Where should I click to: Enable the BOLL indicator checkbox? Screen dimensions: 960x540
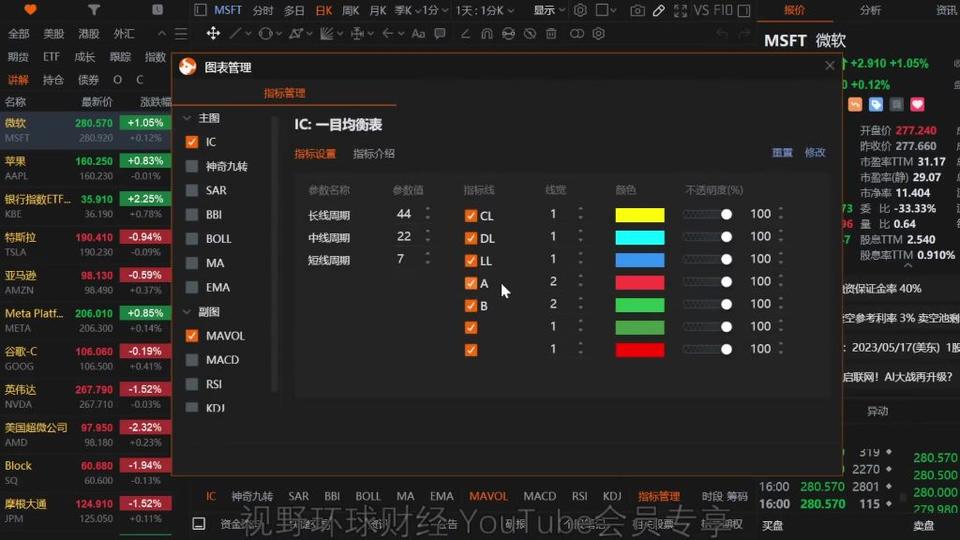[x=192, y=239]
